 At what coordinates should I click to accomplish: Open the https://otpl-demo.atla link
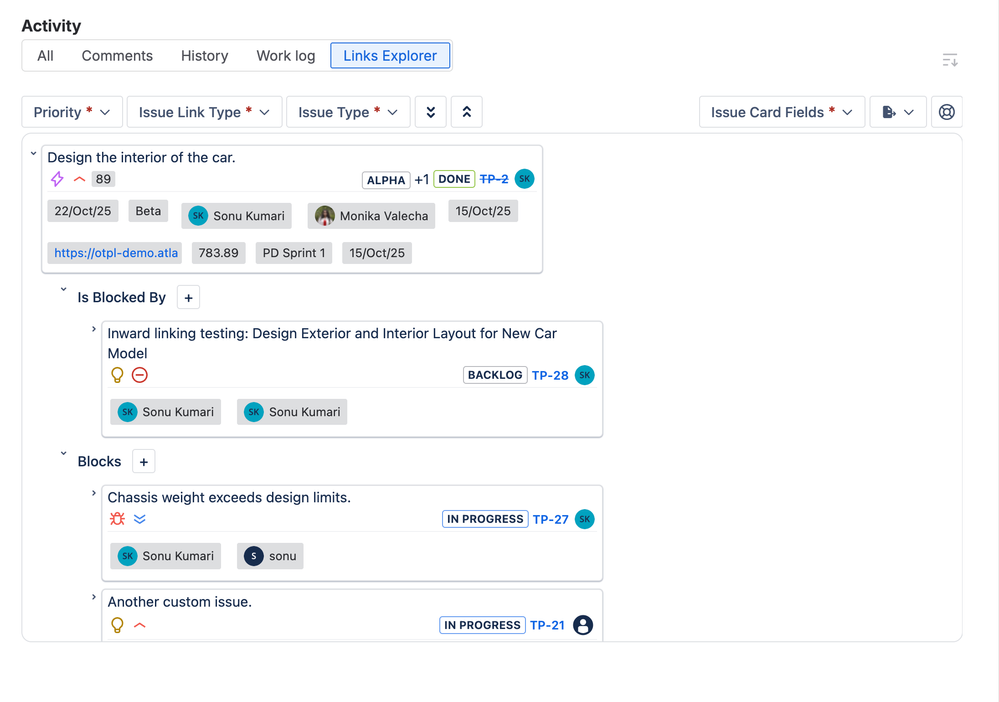[115, 253]
